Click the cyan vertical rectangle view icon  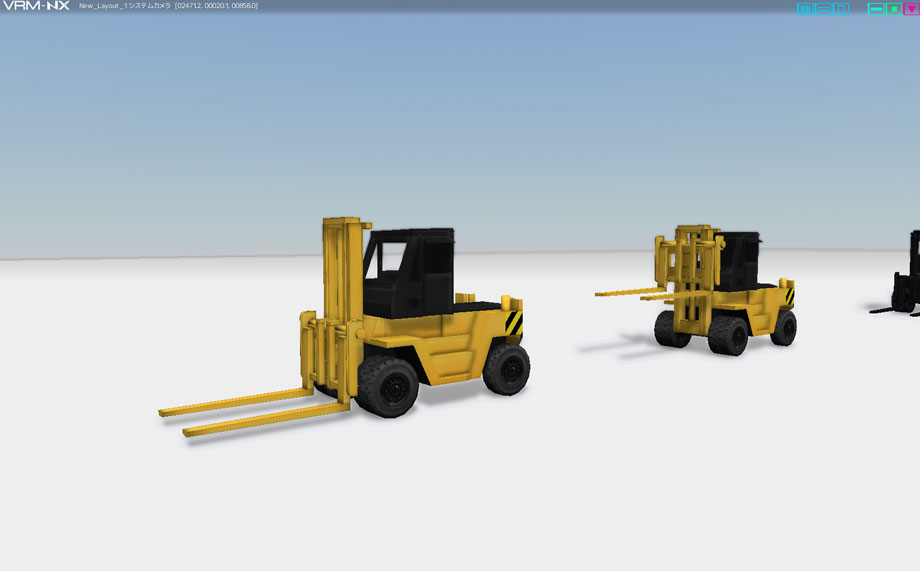point(841,9)
